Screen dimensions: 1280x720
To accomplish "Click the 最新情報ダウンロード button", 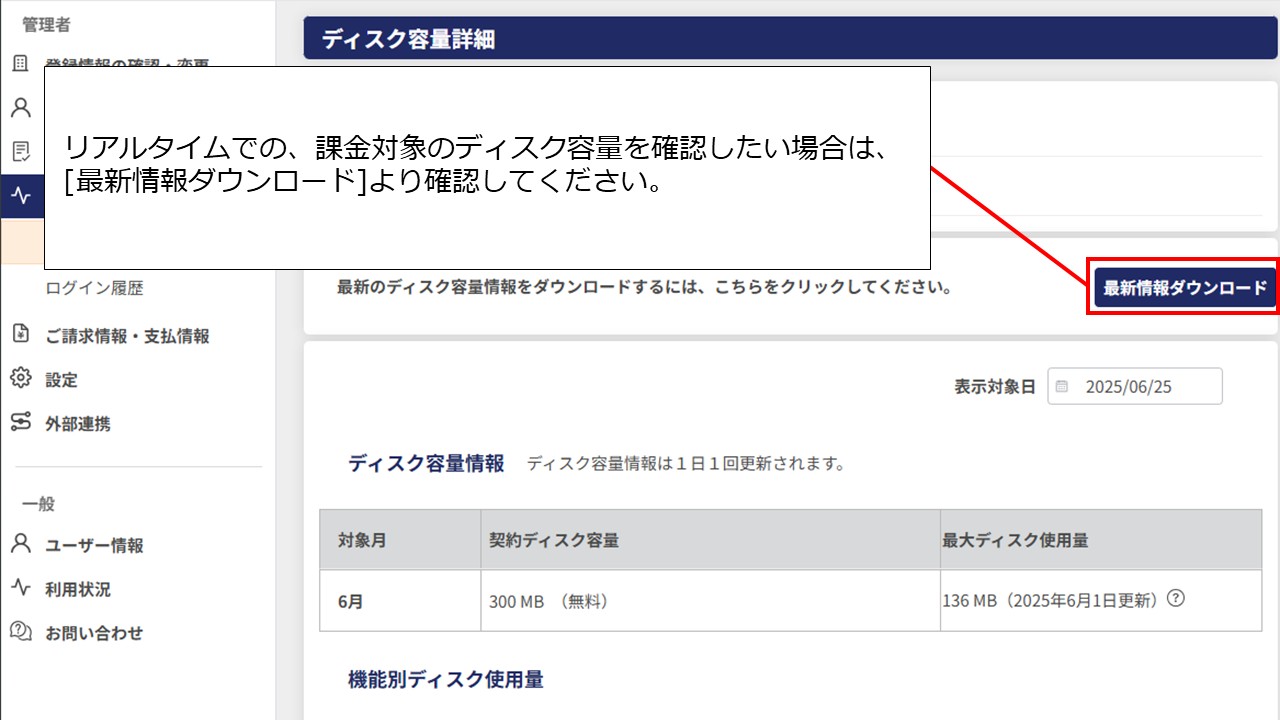I will click(x=1185, y=288).
